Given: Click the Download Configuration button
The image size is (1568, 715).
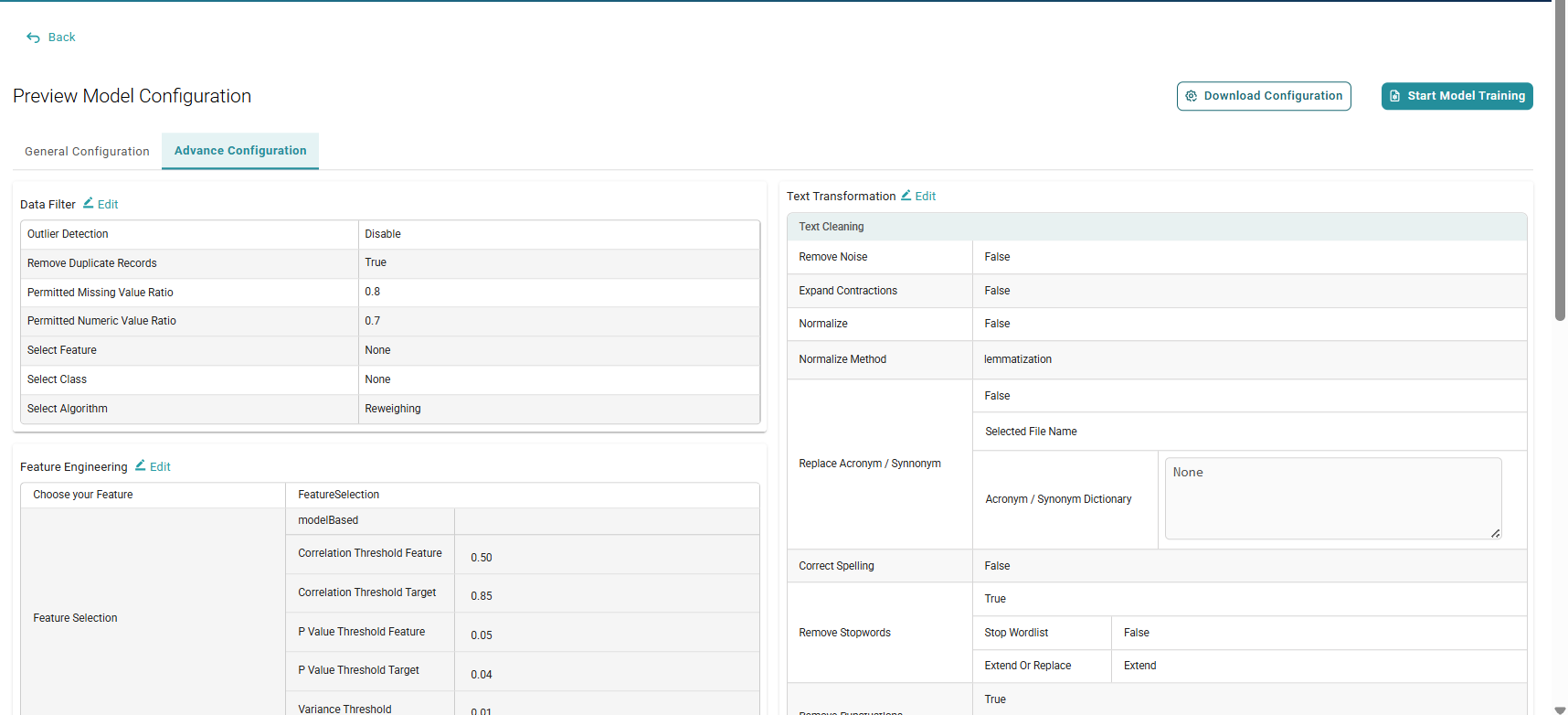Looking at the screenshot, I should (x=1264, y=96).
